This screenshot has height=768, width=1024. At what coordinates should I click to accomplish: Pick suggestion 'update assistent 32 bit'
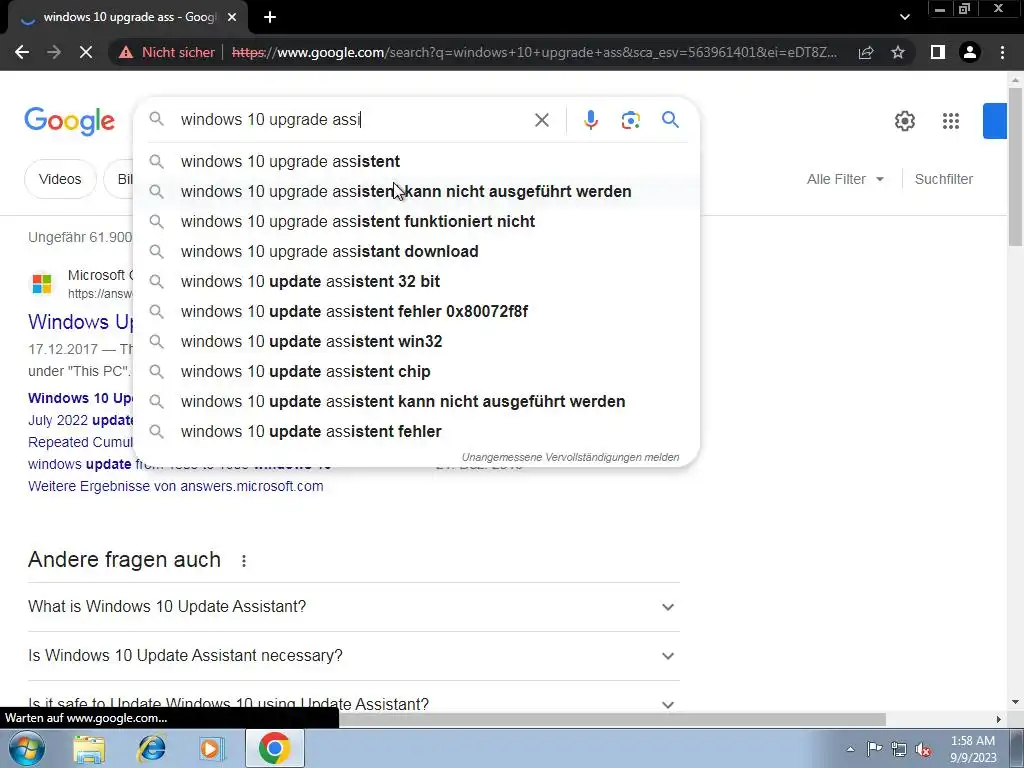pos(416,281)
